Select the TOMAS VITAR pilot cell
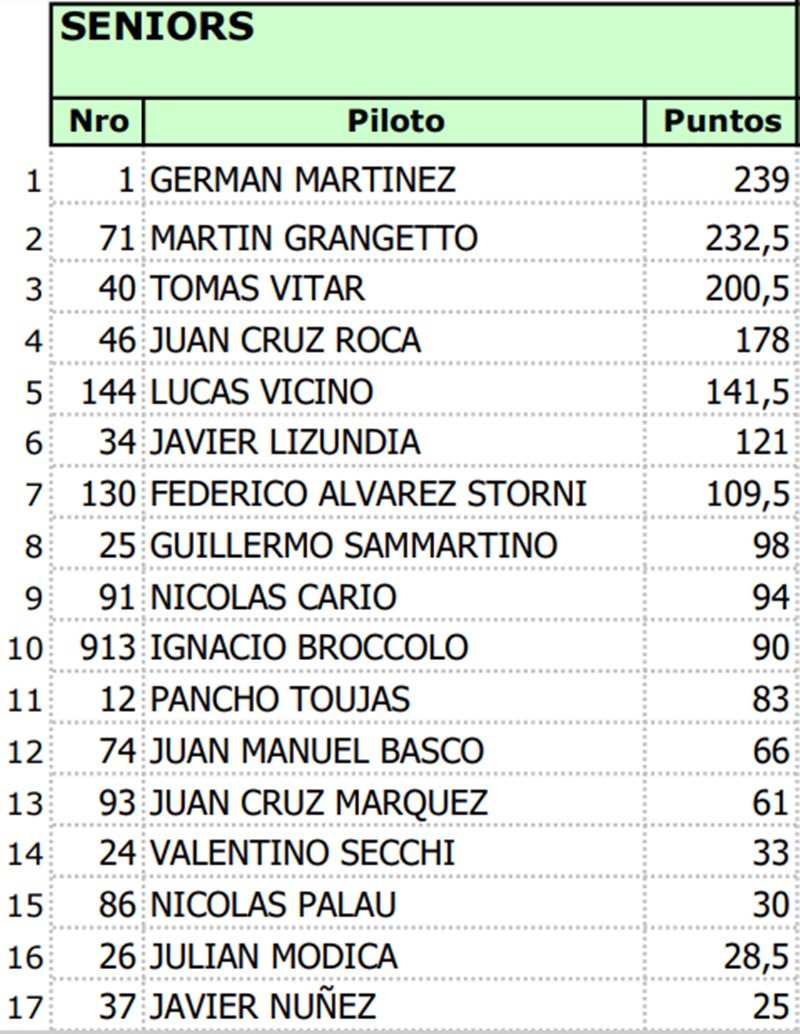This screenshot has height=1034, width=800. (258, 289)
